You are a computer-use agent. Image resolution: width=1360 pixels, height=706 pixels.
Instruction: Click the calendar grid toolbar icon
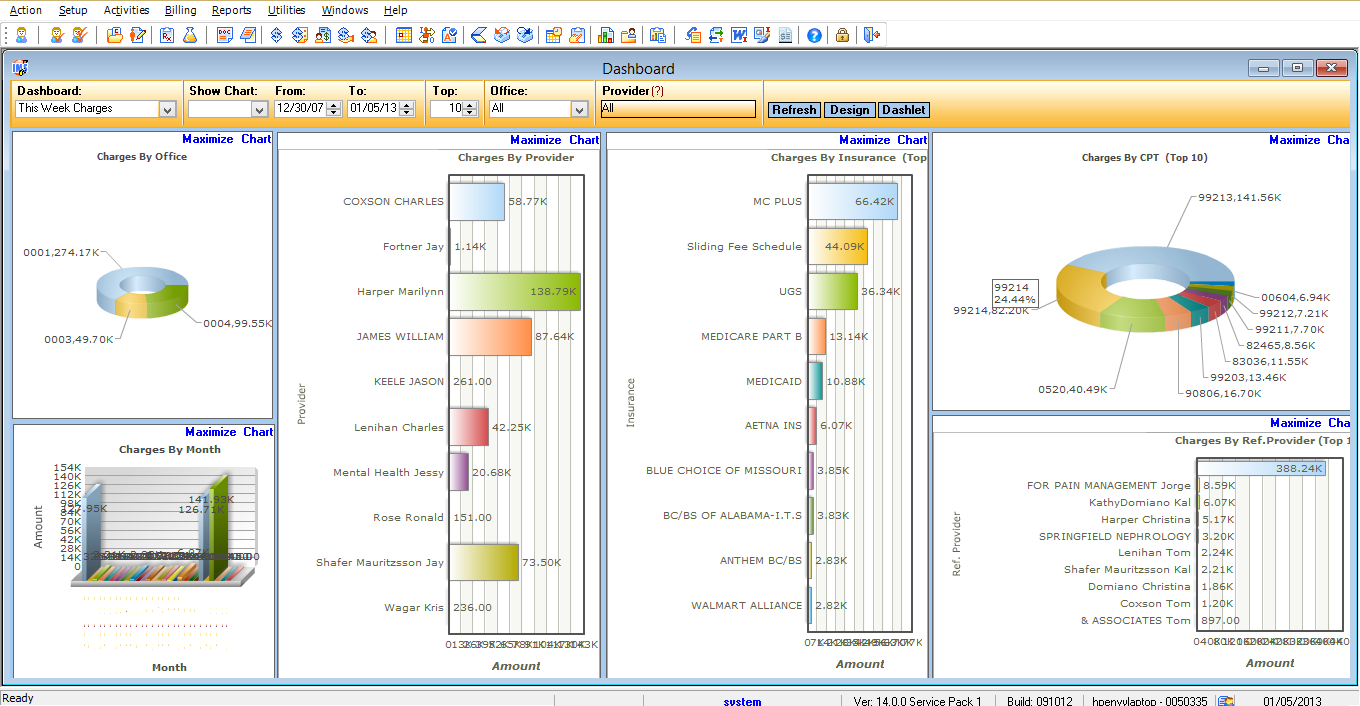[x=404, y=35]
